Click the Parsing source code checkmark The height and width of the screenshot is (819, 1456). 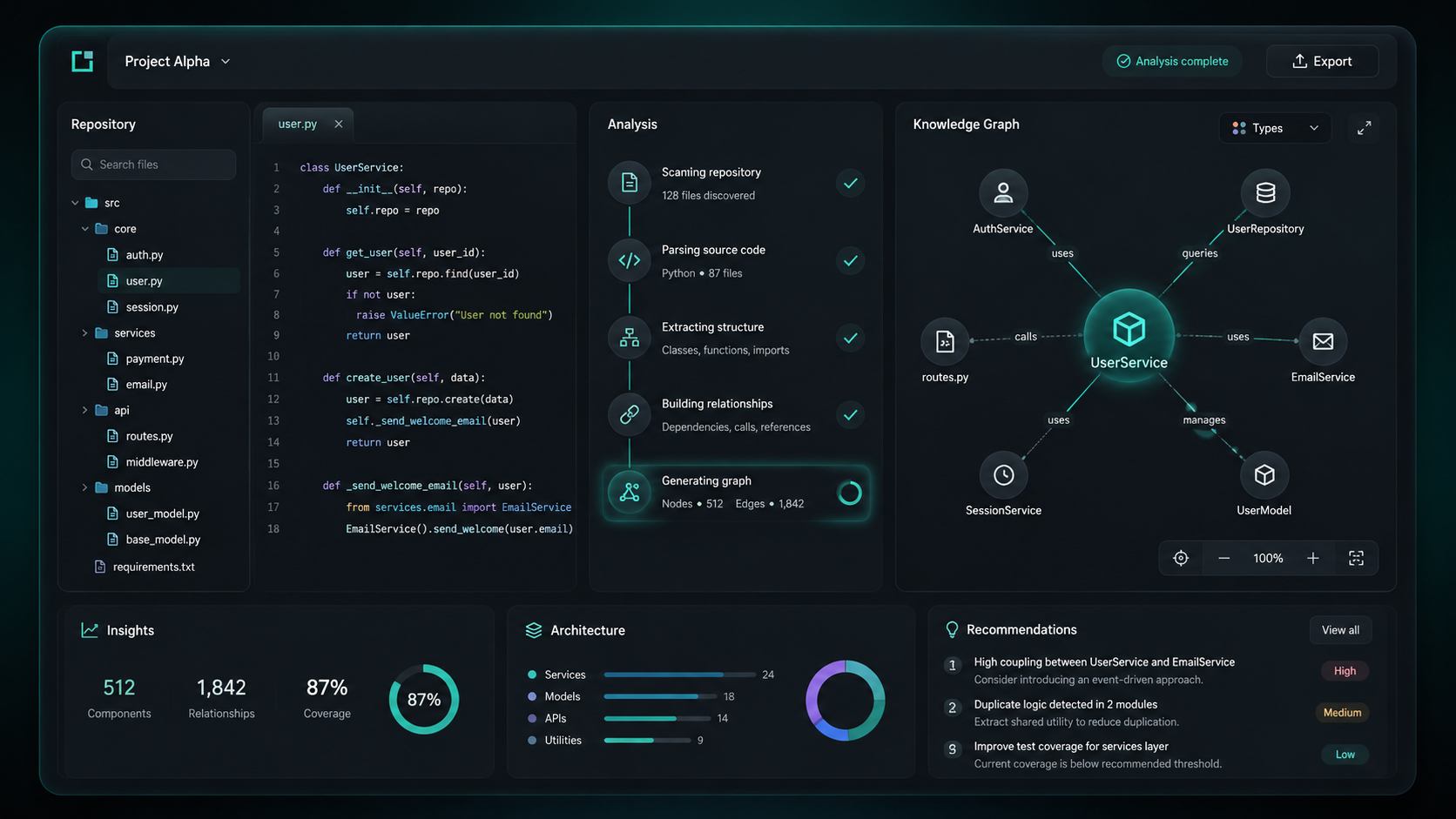(851, 260)
